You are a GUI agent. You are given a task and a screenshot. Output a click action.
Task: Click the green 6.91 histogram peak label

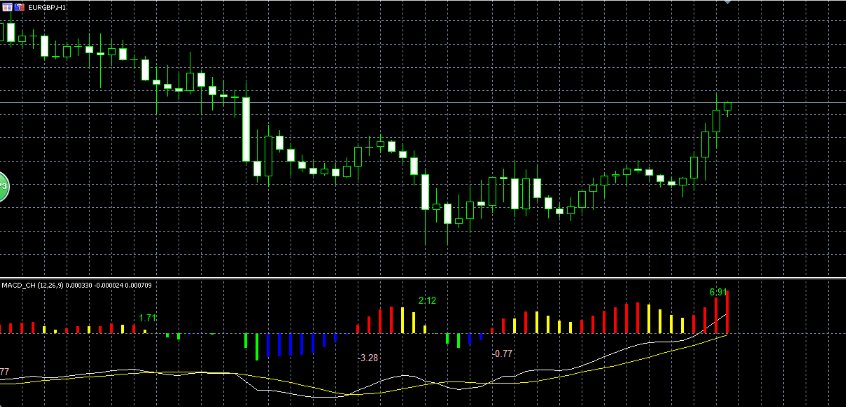[717, 292]
